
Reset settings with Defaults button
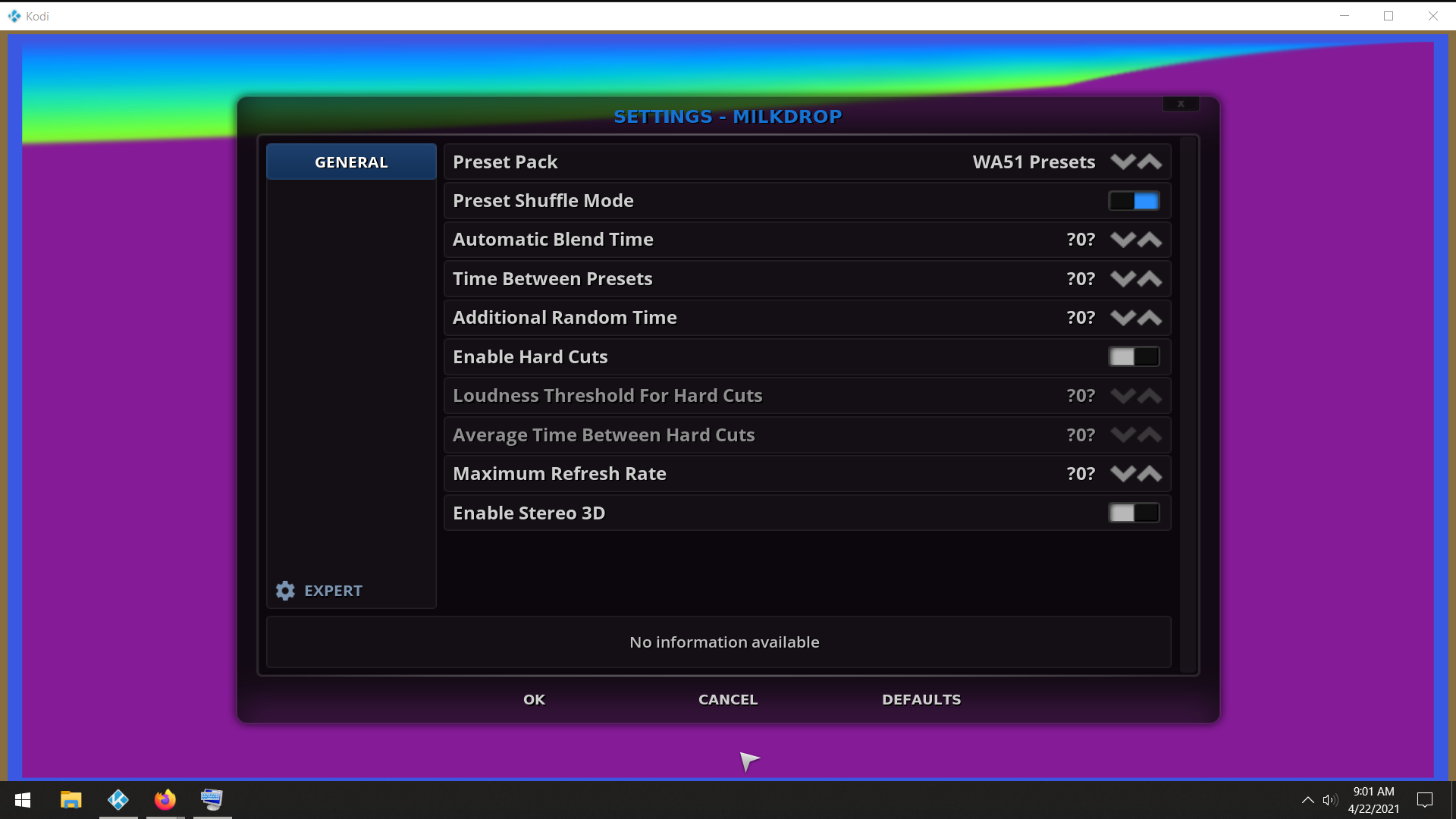pyautogui.click(x=921, y=699)
